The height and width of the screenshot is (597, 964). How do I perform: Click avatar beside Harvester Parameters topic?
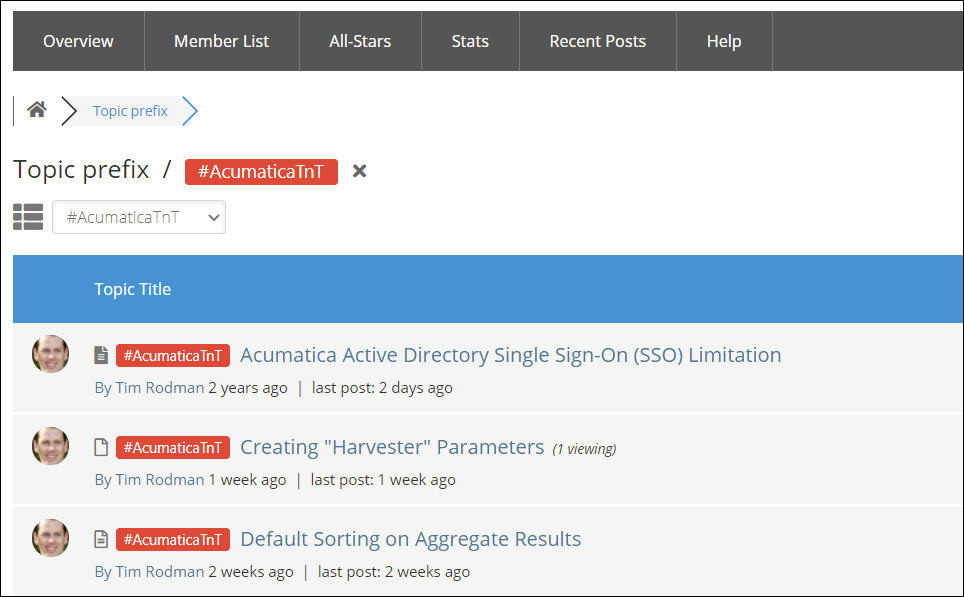click(x=51, y=446)
